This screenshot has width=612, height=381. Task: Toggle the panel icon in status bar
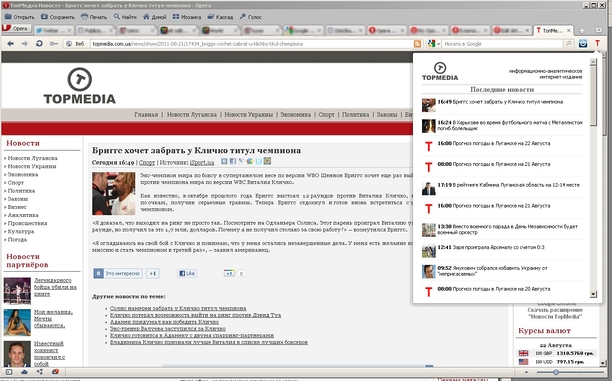coord(9,372)
